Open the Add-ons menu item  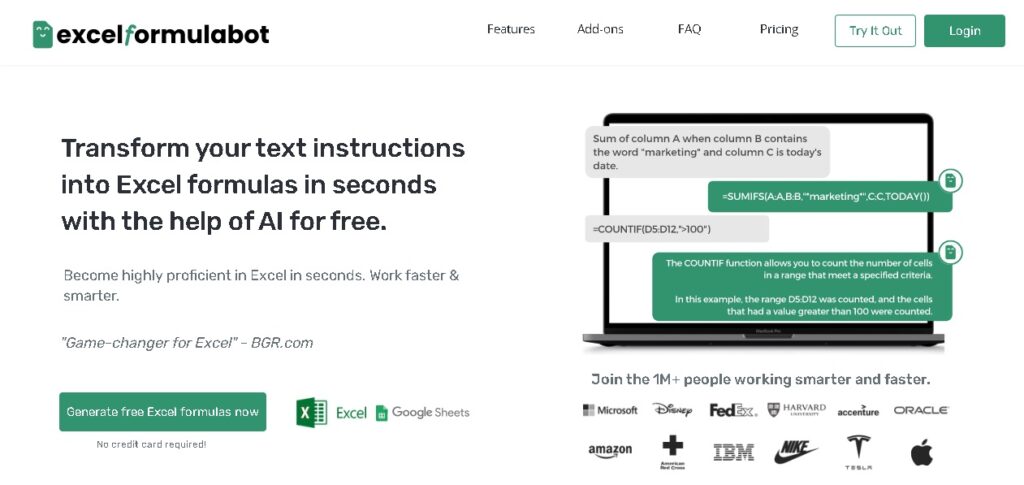(600, 29)
